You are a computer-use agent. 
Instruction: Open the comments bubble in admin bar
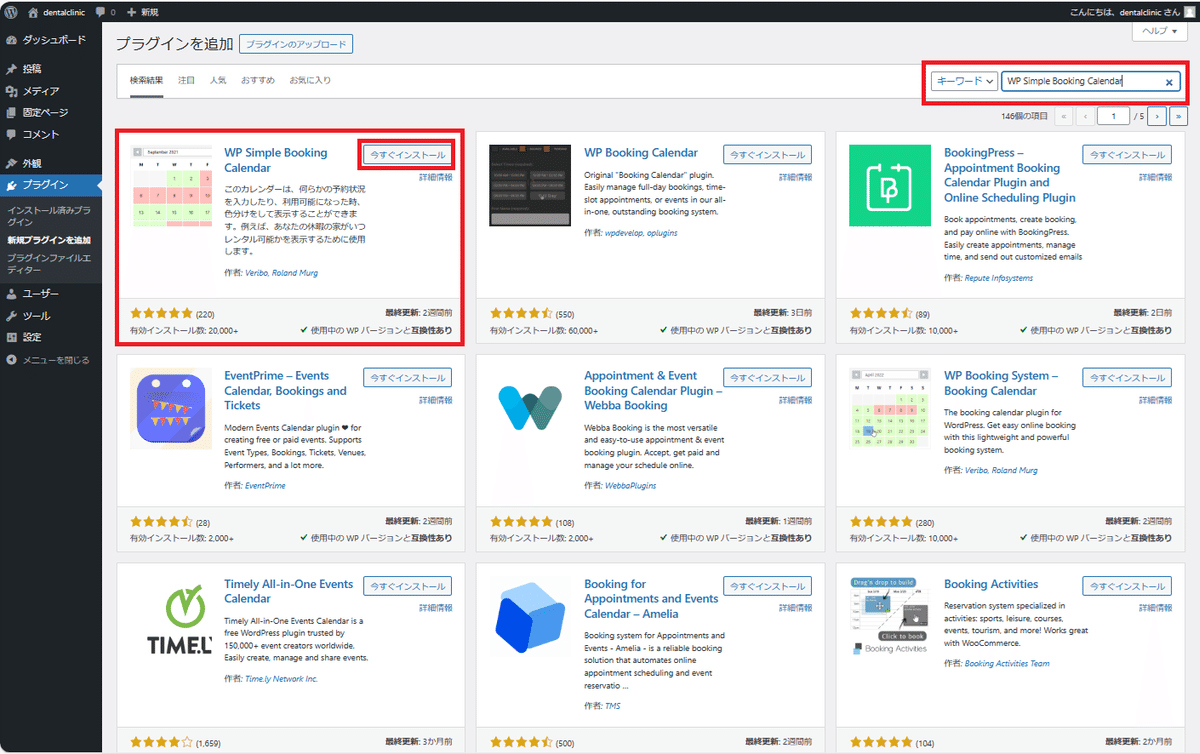[x=104, y=11]
